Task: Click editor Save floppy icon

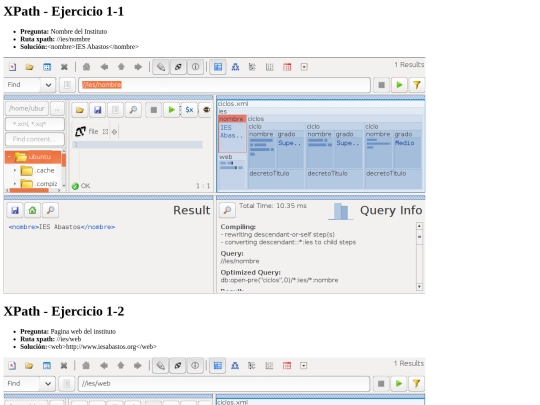Action: [97, 110]
